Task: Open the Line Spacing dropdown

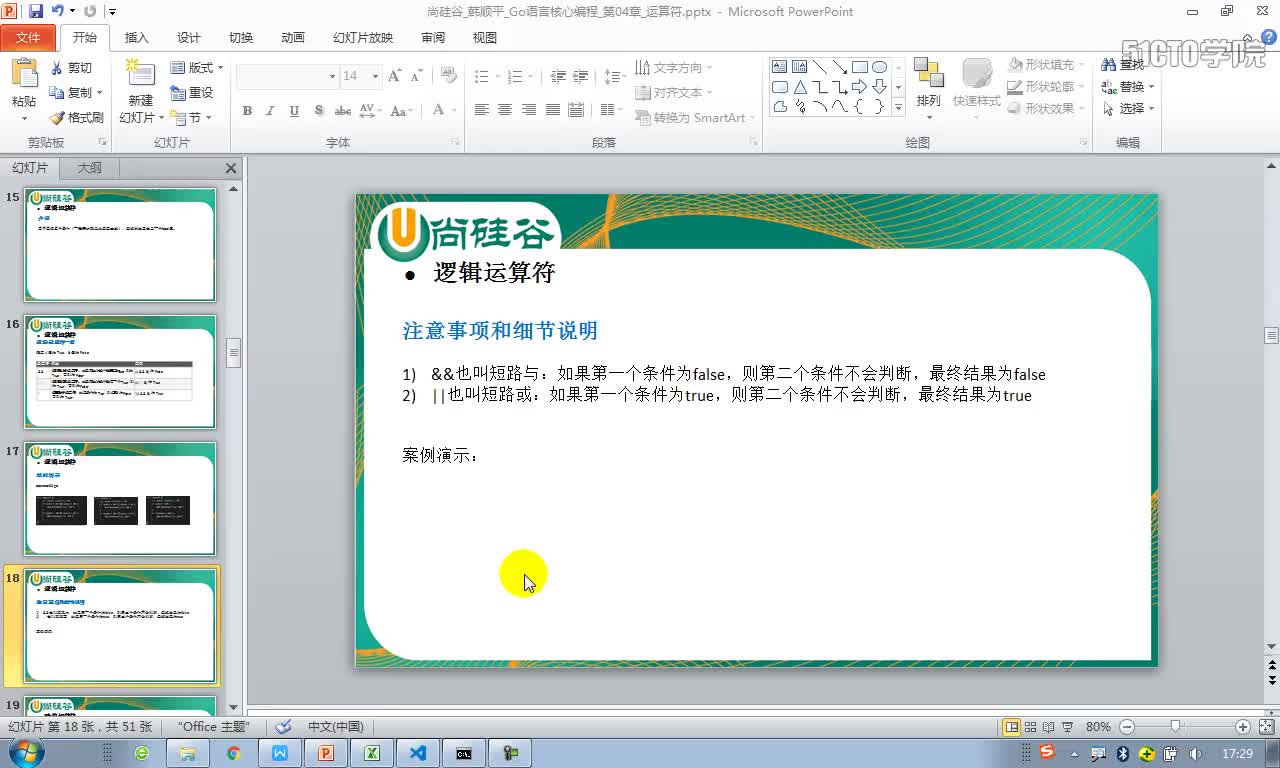Action: click(616, 76)
